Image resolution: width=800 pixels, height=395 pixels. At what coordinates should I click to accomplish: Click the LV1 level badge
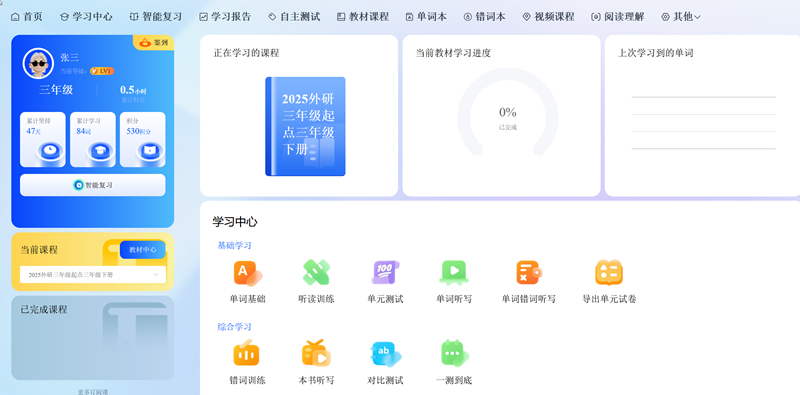point(102,71)
